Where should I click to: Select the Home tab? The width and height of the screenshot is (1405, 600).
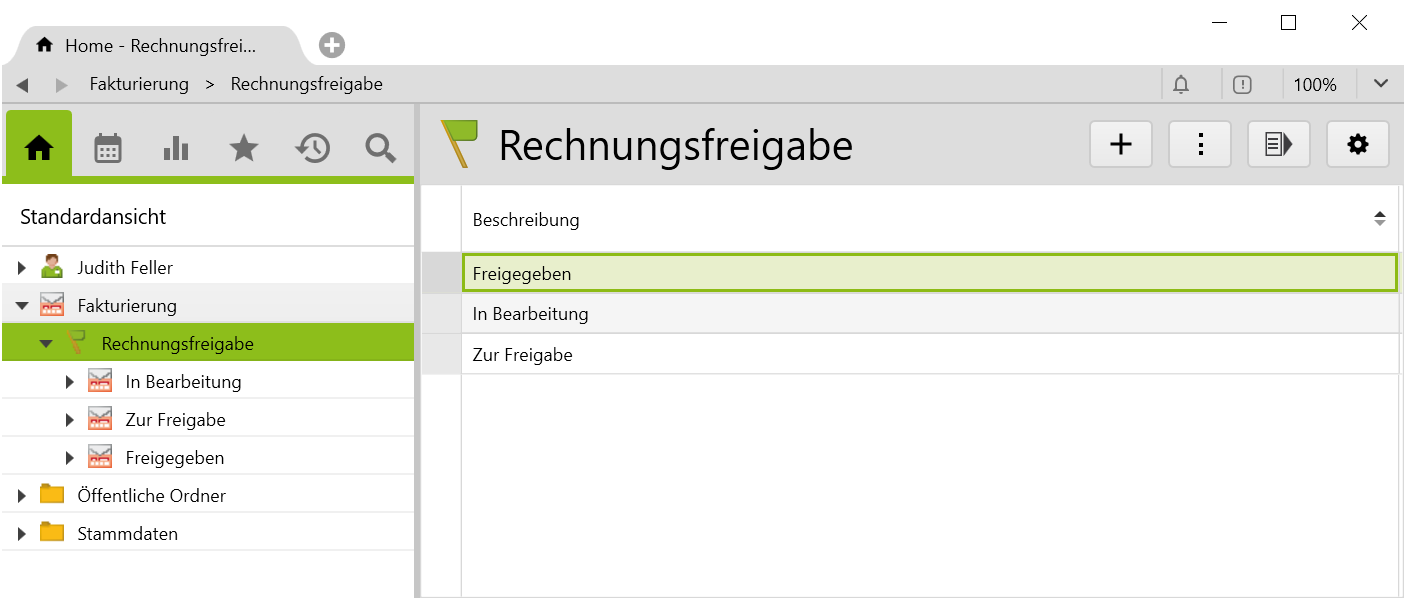click(150, 46)
